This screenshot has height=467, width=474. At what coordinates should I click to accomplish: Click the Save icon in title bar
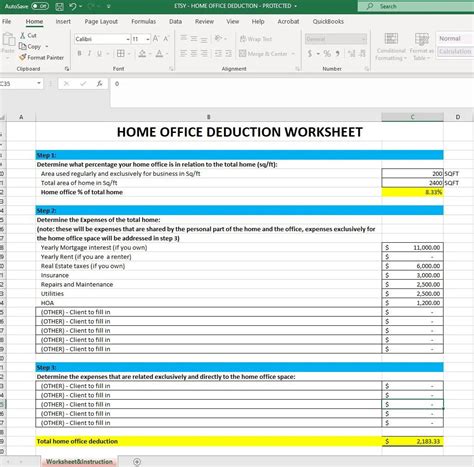coord(59,6)
